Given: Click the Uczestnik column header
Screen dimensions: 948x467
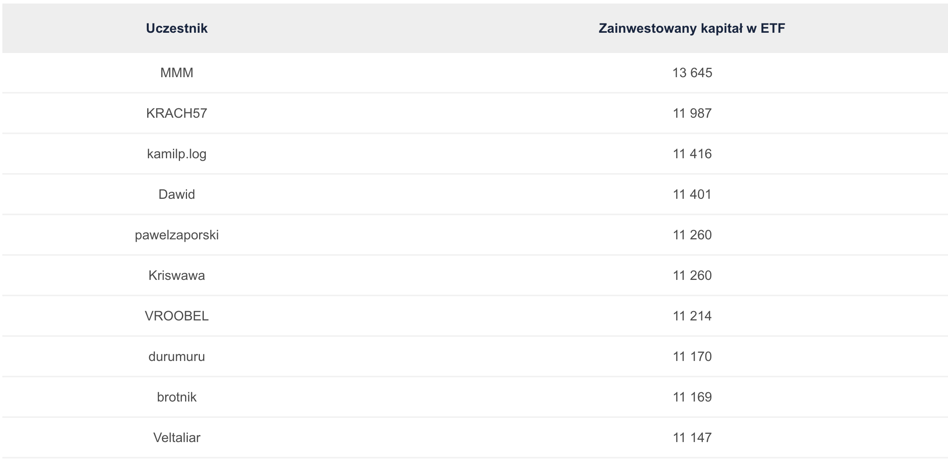Looking at the screenshot, I should coord(176,28).
